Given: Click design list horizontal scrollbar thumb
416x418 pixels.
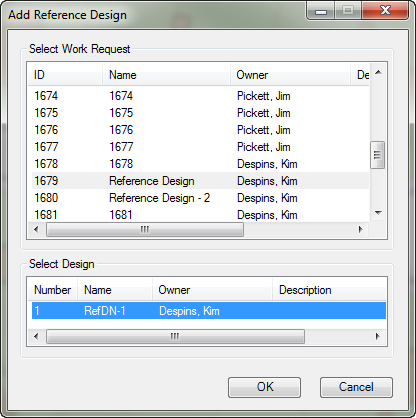Looking at the screenshot, I should [175, 336].
